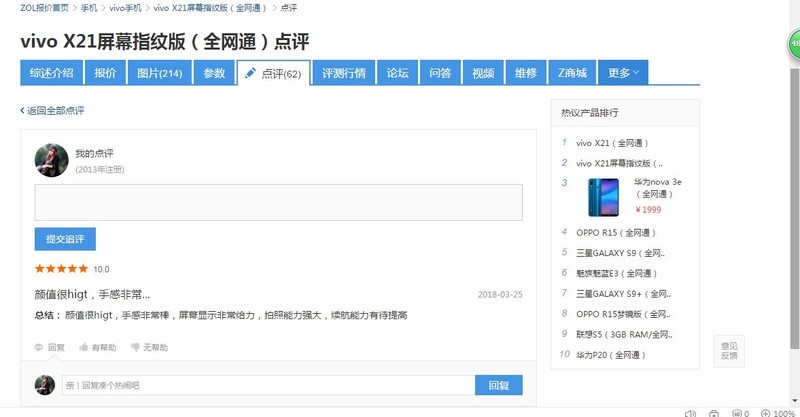Screen dimensions: 800x417
Task: Open ranking item 三星GALAXY S9+
Action: click(623, 294)
